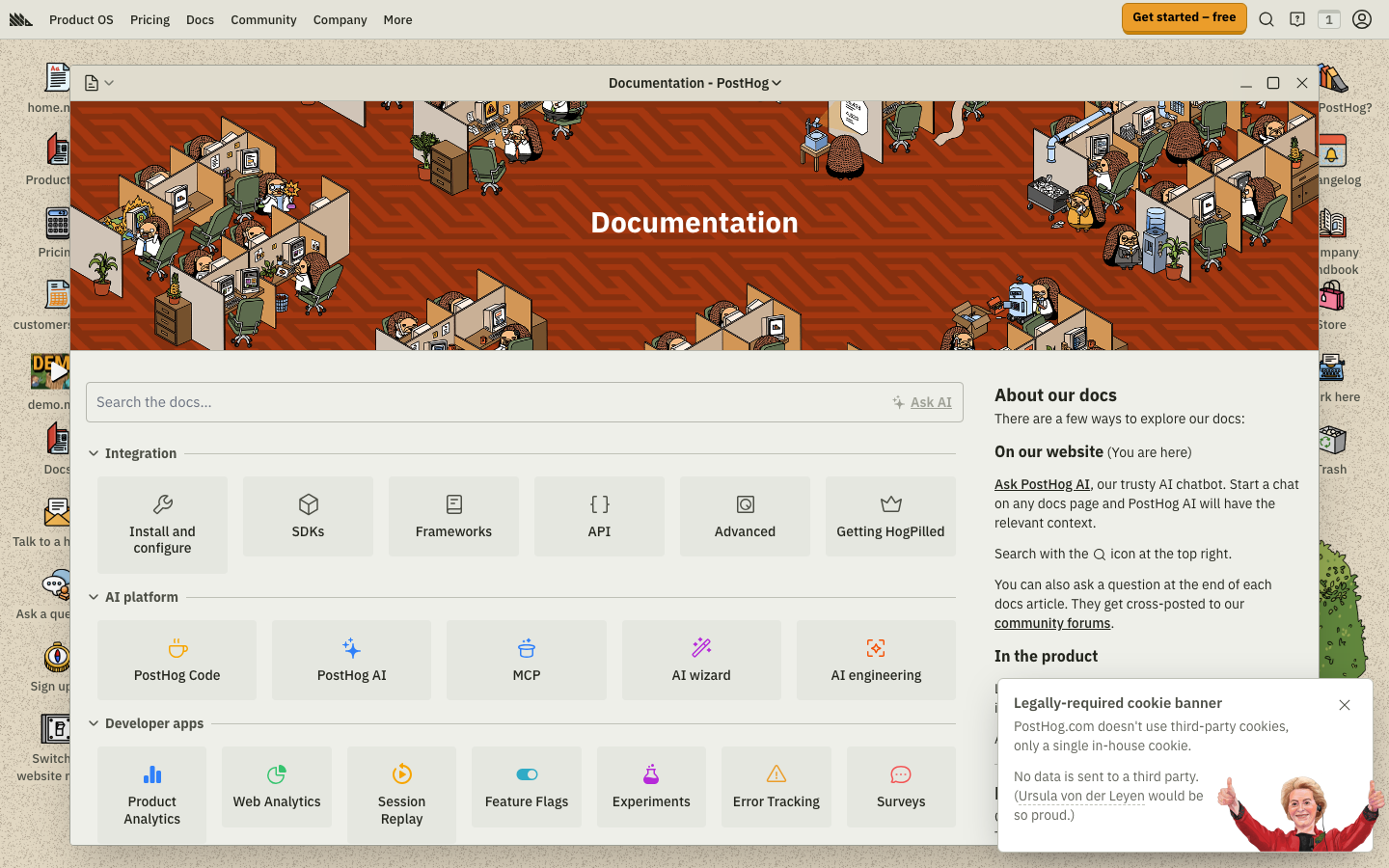The height and width of the screenshot is (868, 1389).
Task: Open the Documentation - PostHog title dropdown
Action: click(694, 83)
